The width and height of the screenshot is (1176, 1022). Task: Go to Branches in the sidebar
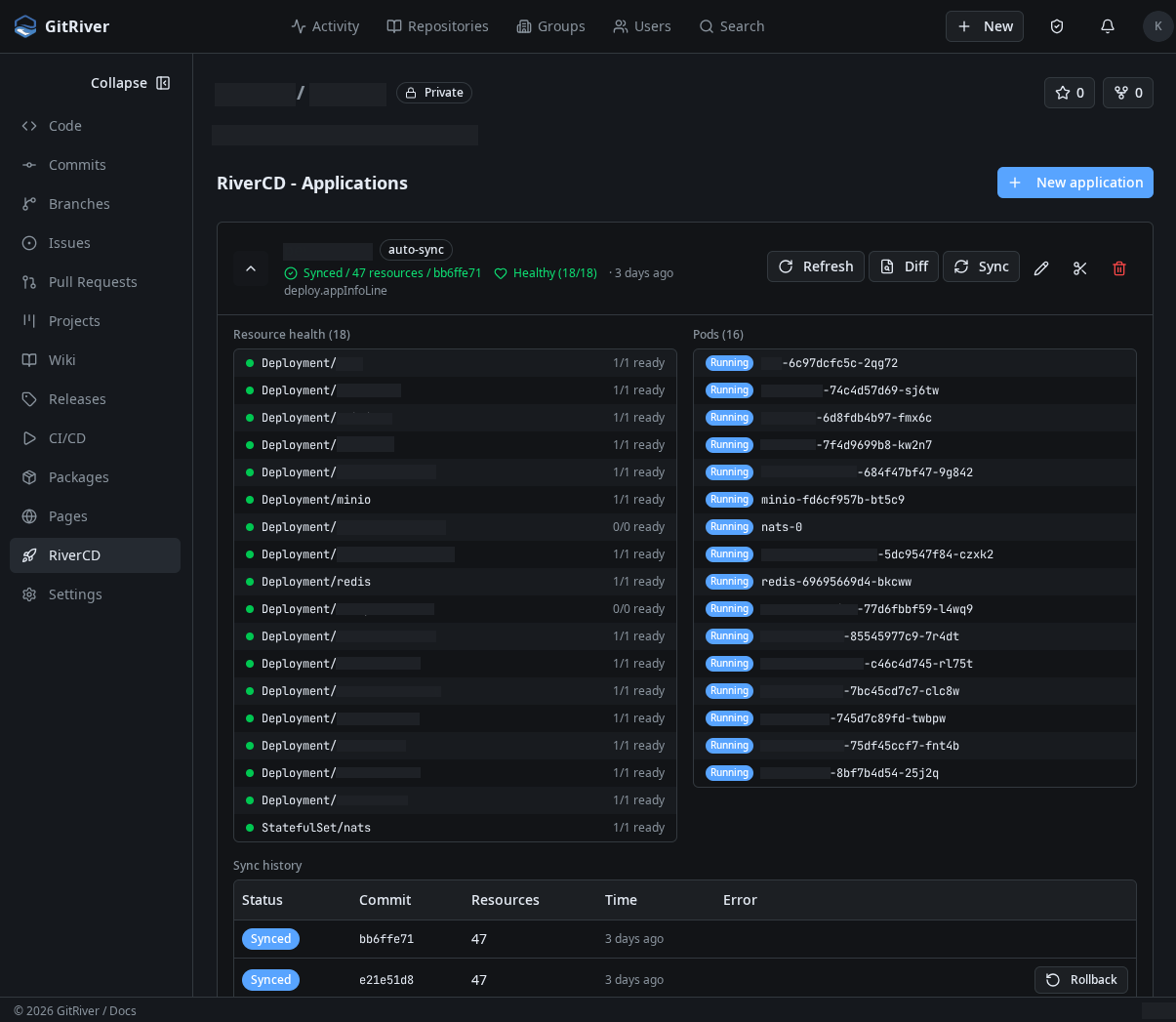tap(95, 204)
